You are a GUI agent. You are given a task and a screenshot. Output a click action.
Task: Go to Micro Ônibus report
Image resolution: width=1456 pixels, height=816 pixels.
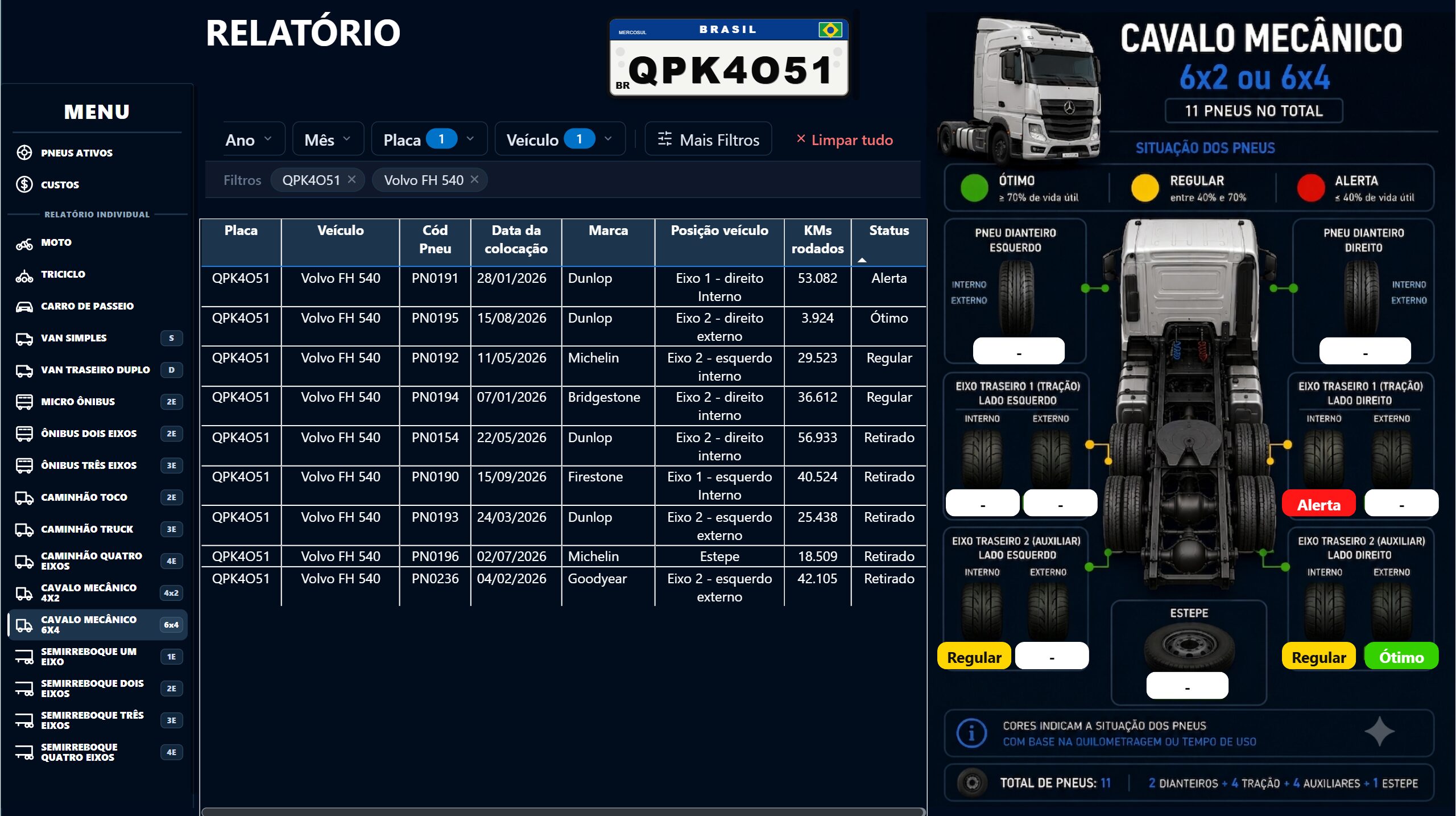pyautogui.click(x=98, y=402)
